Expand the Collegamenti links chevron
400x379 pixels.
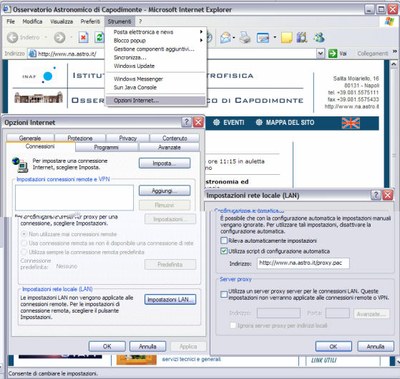395,52
